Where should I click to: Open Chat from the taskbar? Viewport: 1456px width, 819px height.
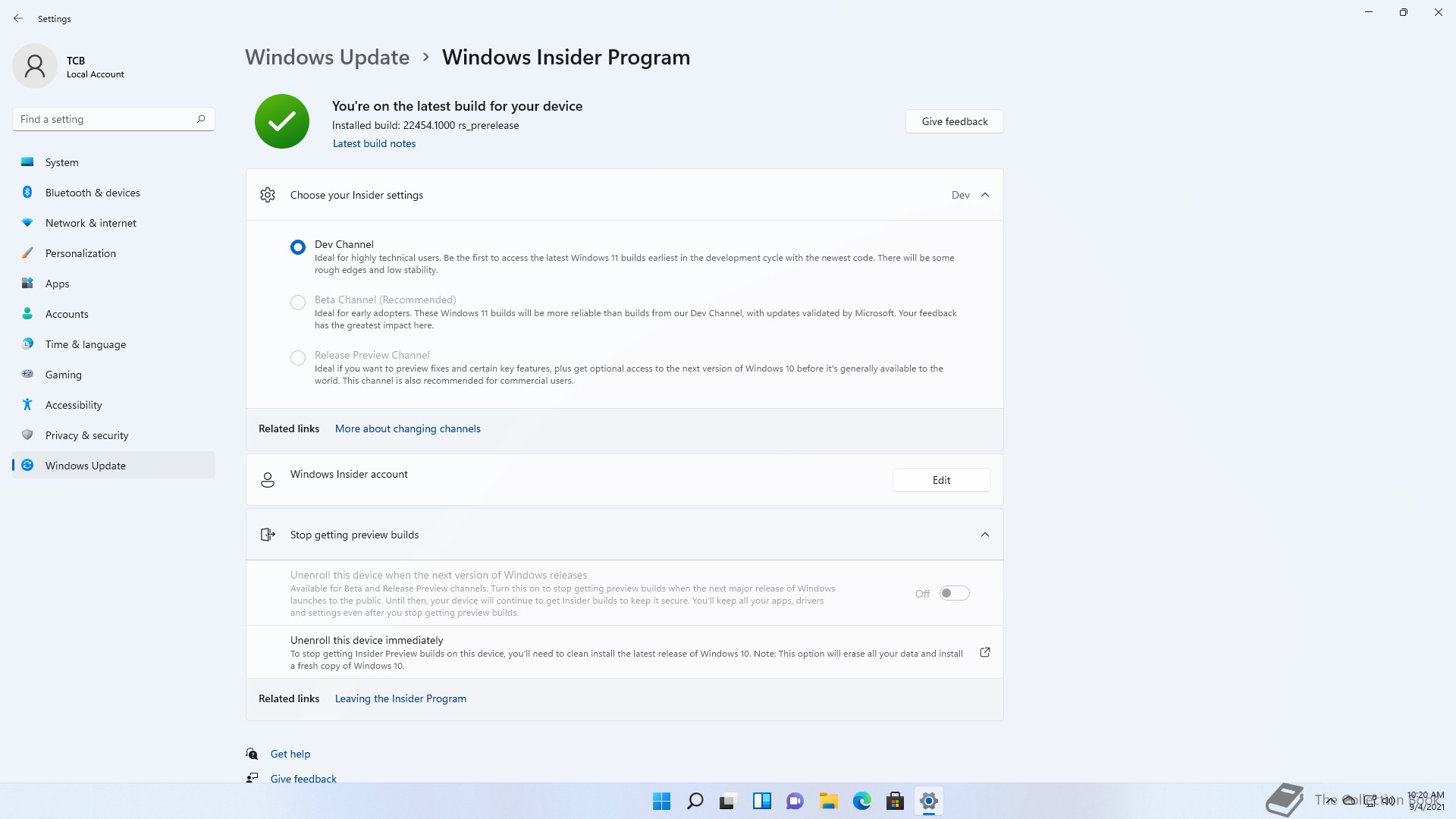pos(795,802)
